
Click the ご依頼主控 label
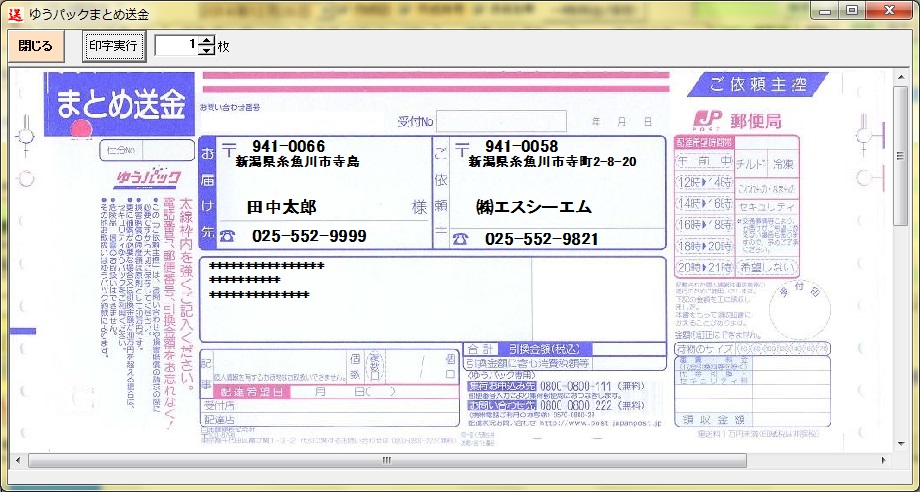tap(757, 84)
